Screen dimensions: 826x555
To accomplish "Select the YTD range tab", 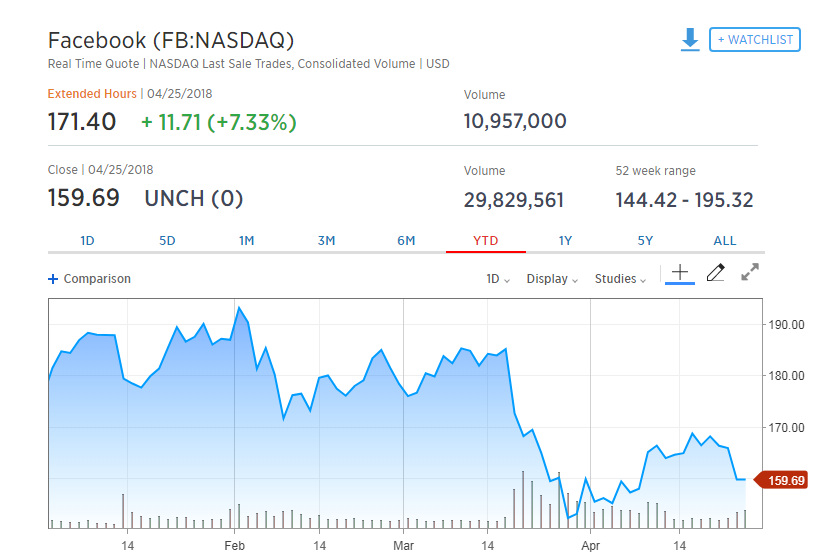I will click(485, 241).
